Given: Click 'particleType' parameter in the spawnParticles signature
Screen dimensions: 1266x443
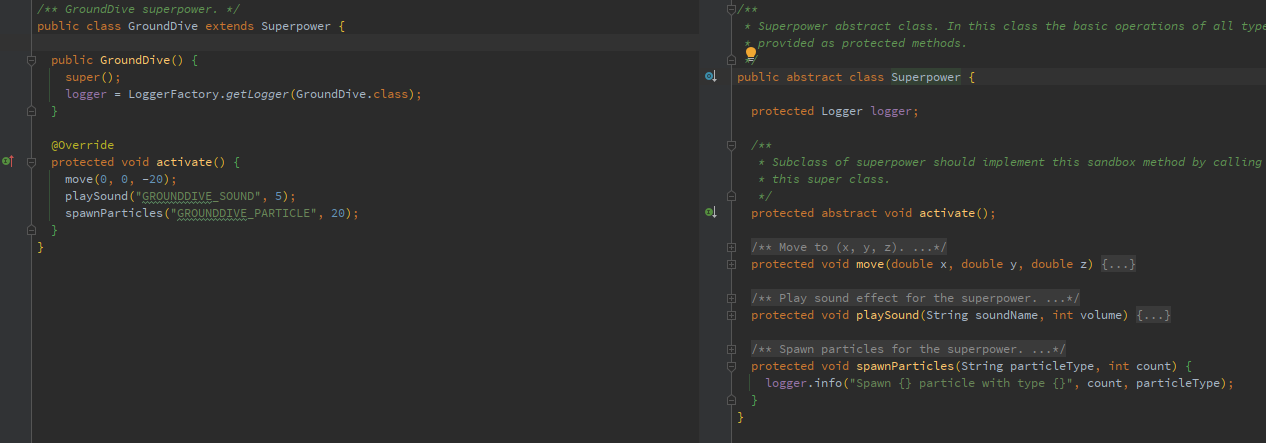Looking at the screenshot, I should pyautogui.click(x=1054, y=366).
